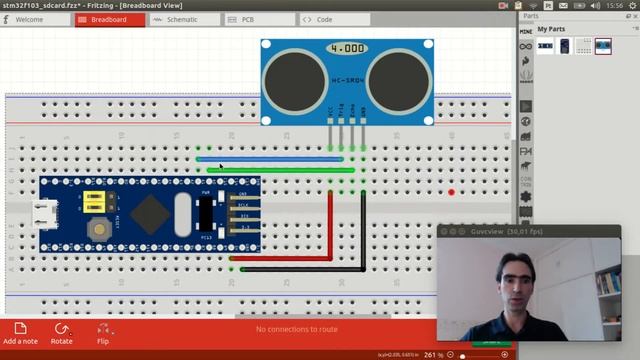Select the HC-SR04 ultrasonic sensor on the canvas

(x=347, y=82)
